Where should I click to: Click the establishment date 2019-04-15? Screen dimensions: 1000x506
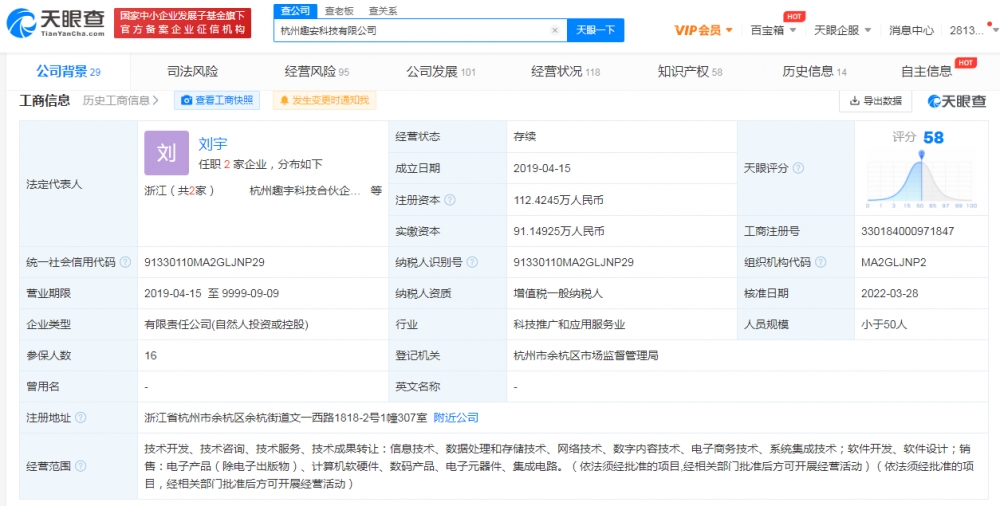pos(542,168)
